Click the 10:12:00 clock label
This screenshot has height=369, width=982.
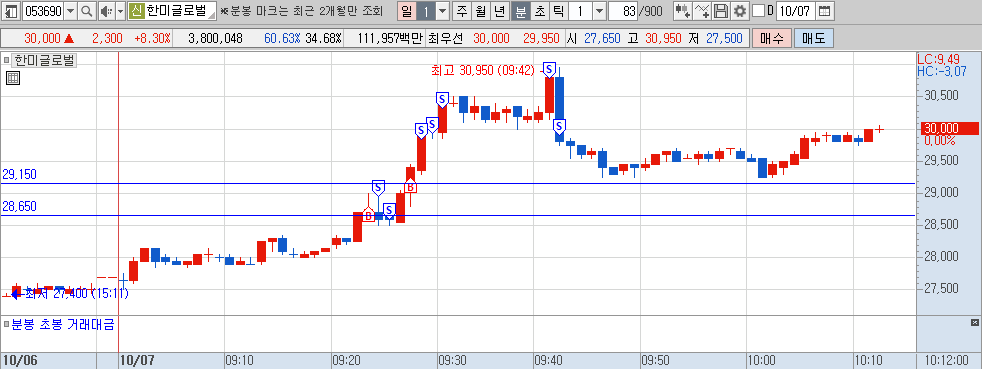[948, 361]
